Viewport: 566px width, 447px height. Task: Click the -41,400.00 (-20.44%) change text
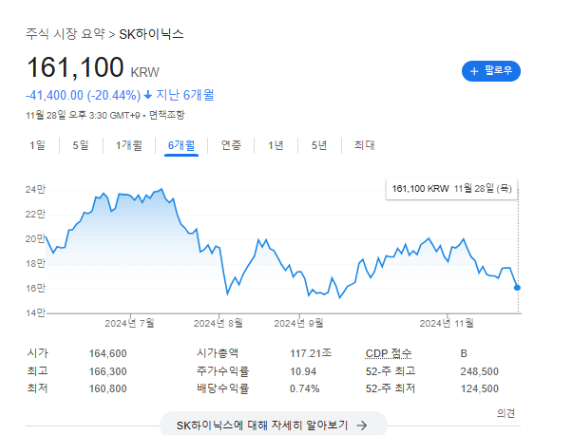click(x=83, y=95)
